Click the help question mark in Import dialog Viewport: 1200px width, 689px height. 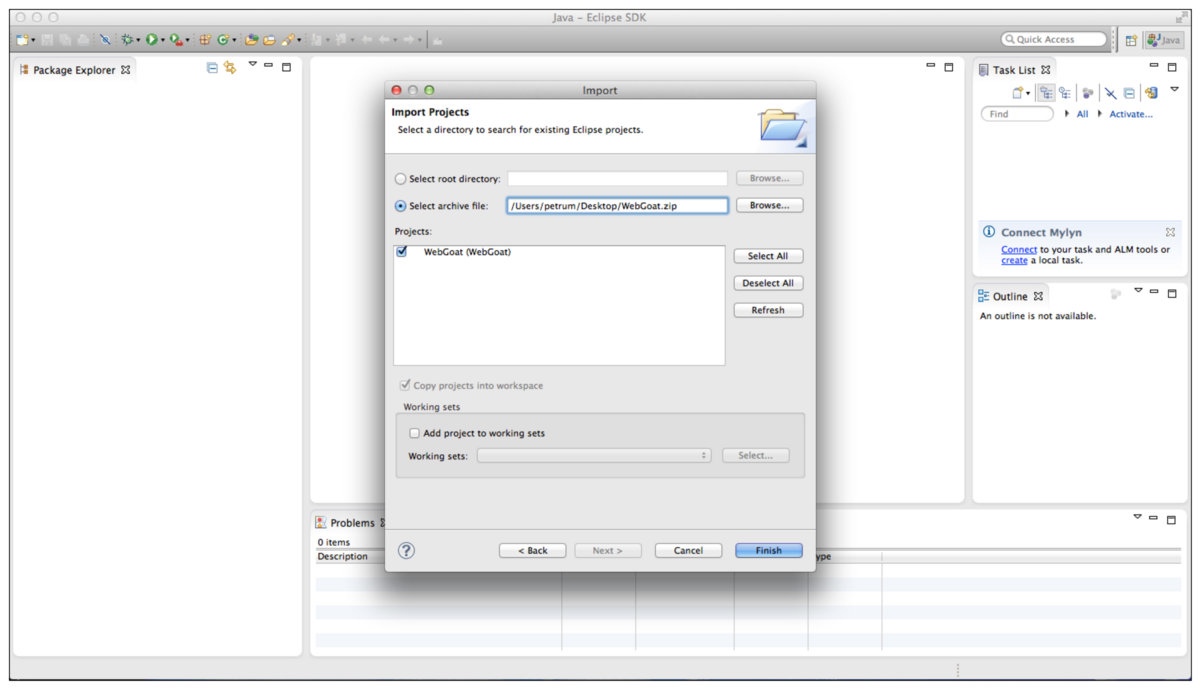point(406,550)
